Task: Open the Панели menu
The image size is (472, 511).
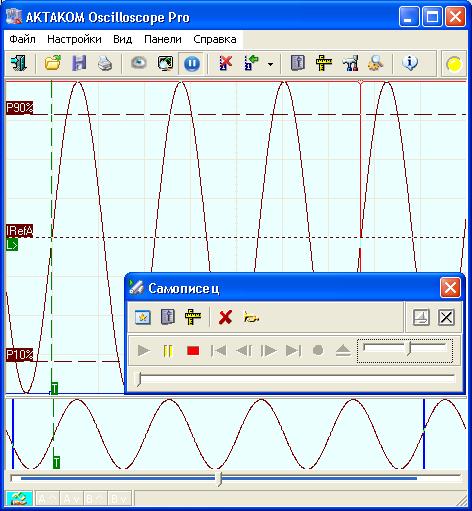Action: (x=163, y=39)
